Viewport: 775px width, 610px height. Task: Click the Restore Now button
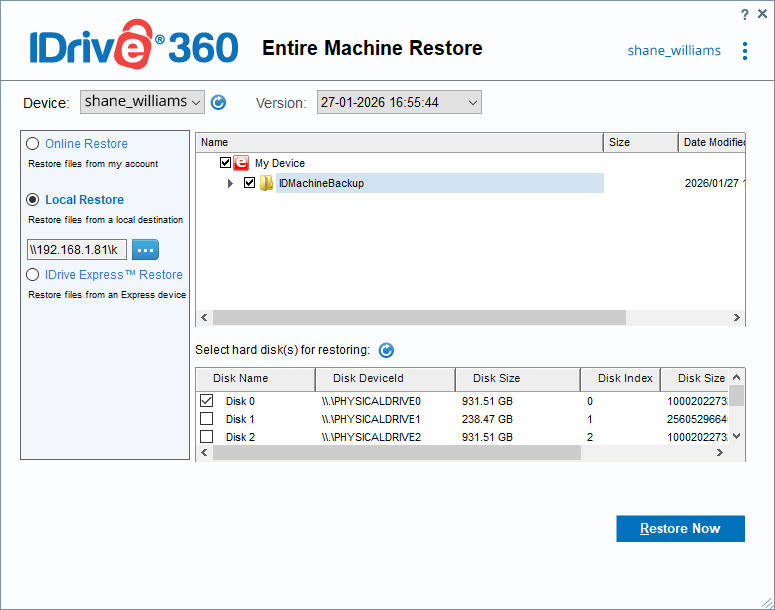680,529
